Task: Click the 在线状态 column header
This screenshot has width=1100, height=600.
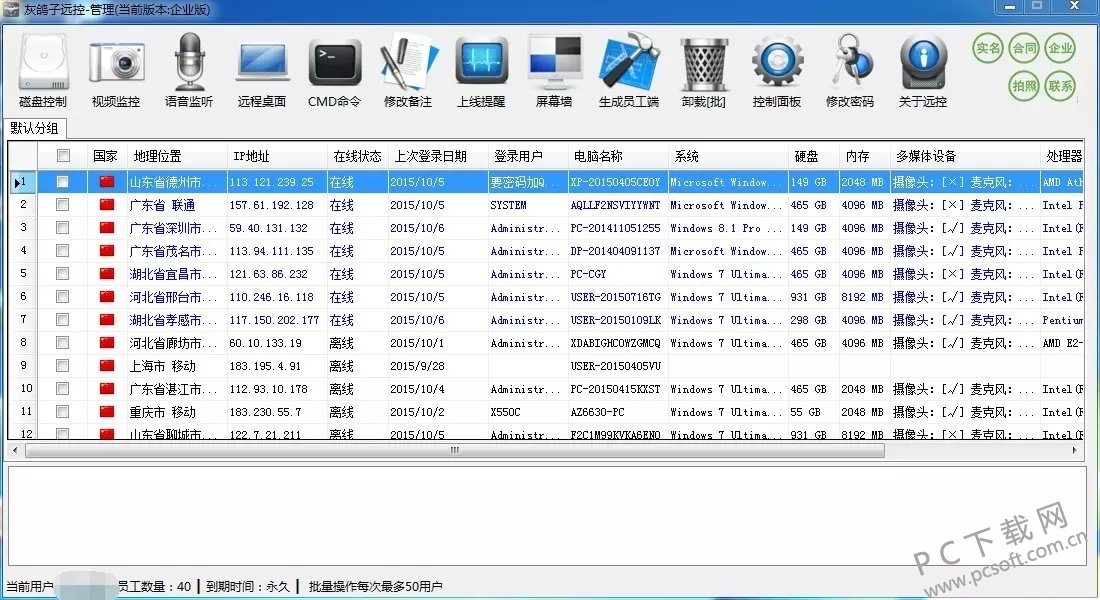Action: coord(357,157)
